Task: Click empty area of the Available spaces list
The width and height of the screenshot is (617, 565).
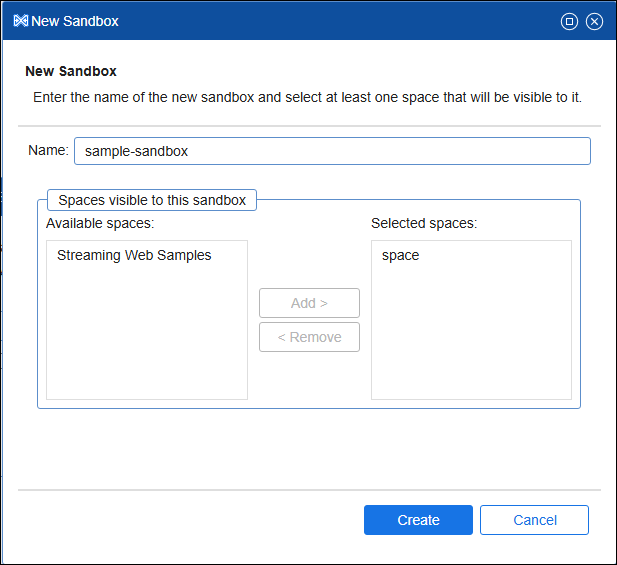Action: point(146,340)
